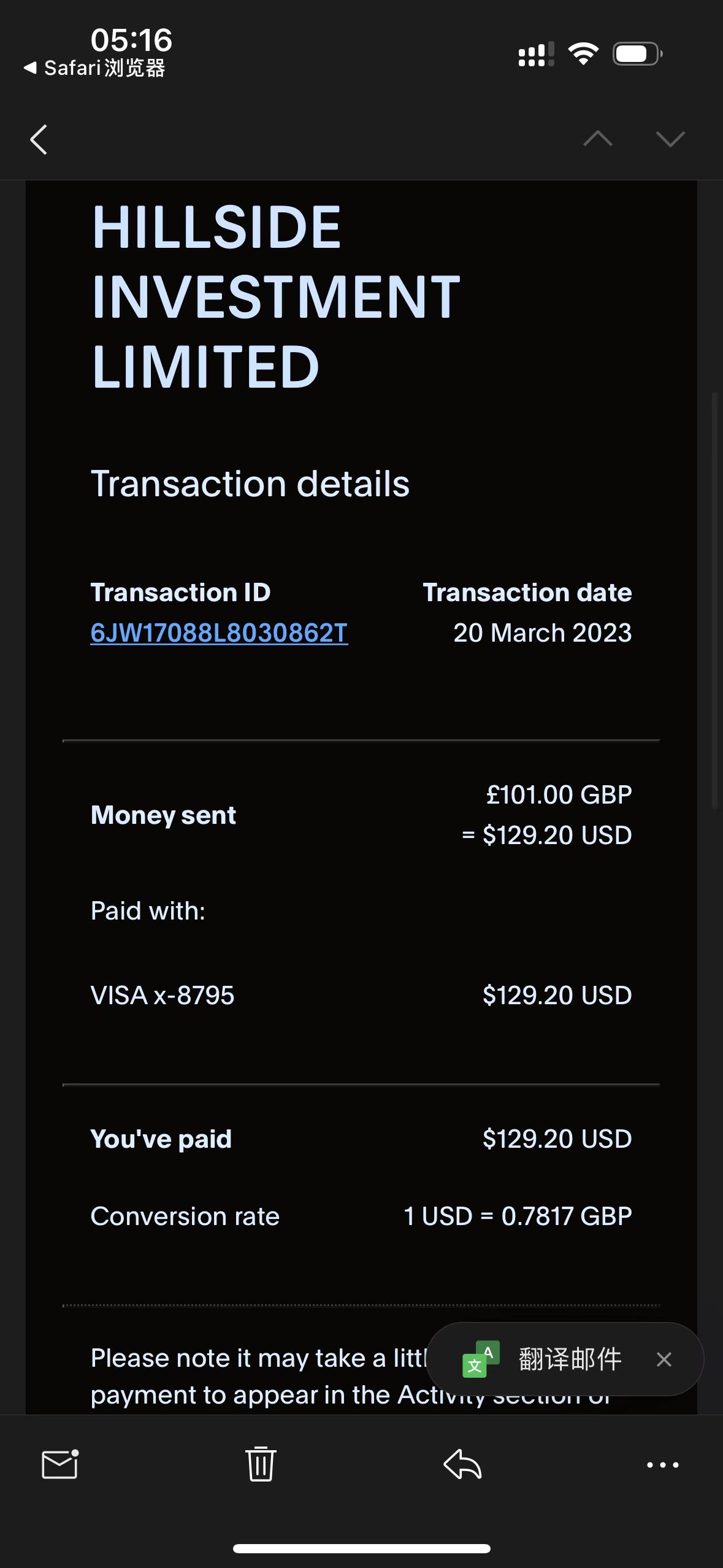Open transaction ID 6JW17088L8030862T link
This screenshot has height=1568, width=723.
point(219,633)
